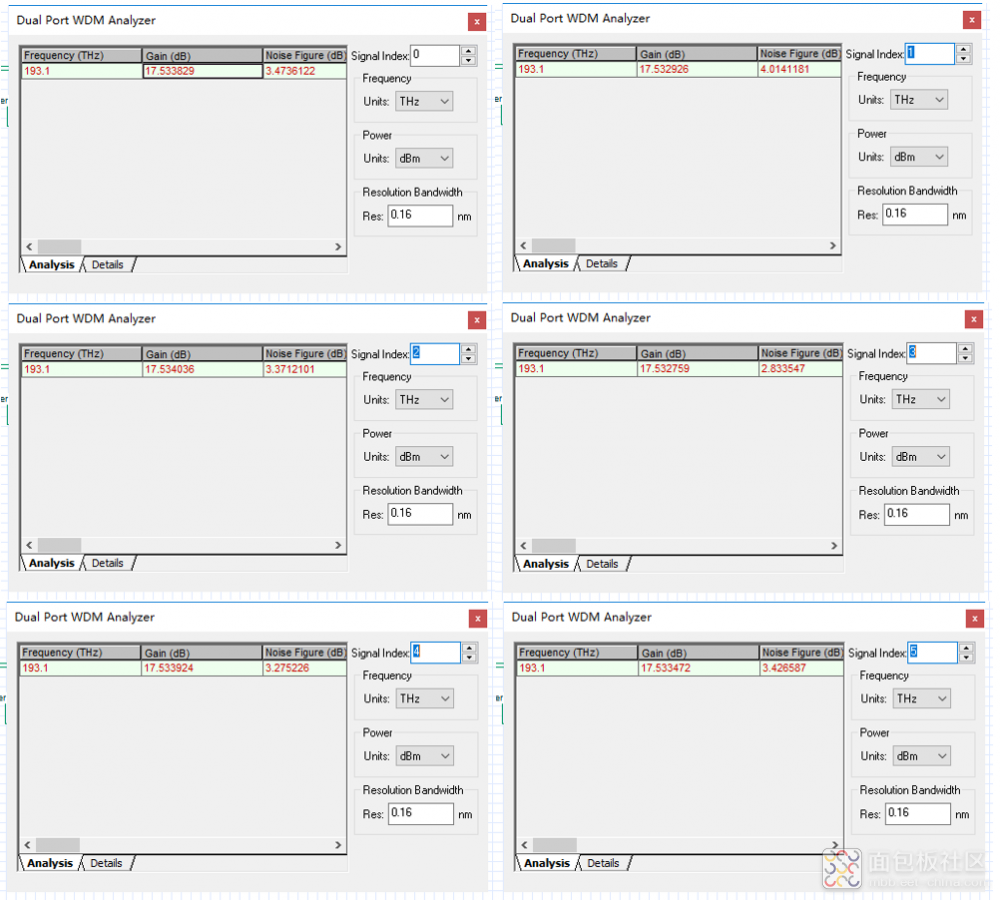Click up arrow of Signal Index 5 spinner
Screen dimensions: 1000x900
coord(964,647)
